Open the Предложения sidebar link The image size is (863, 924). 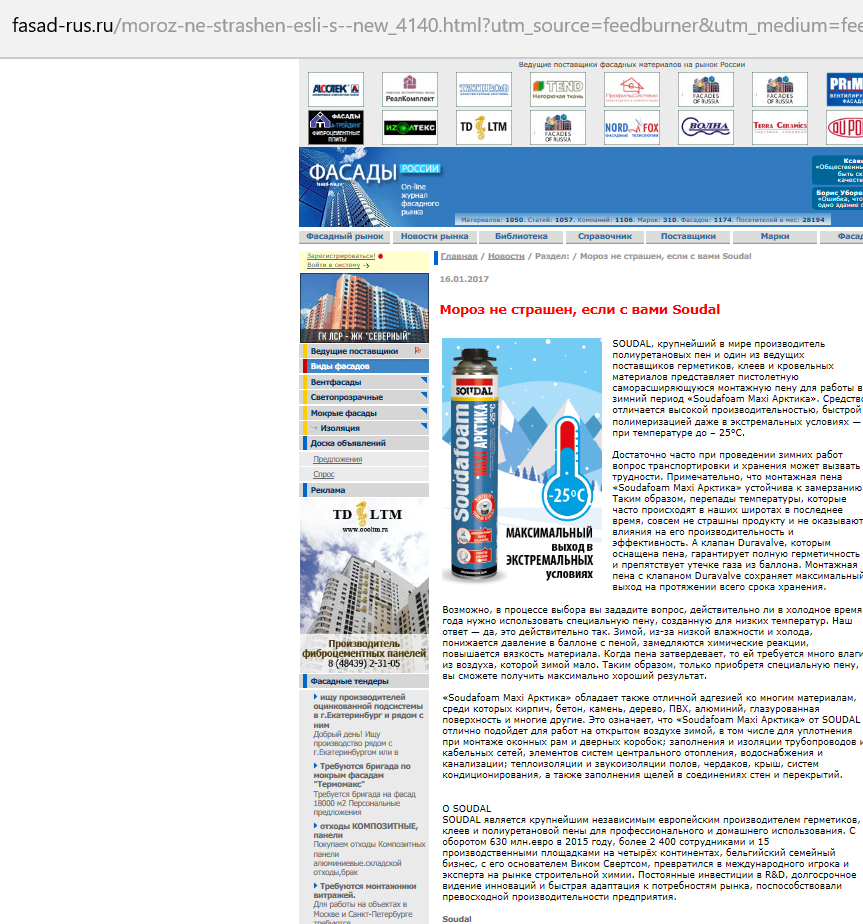pos(338,459)
